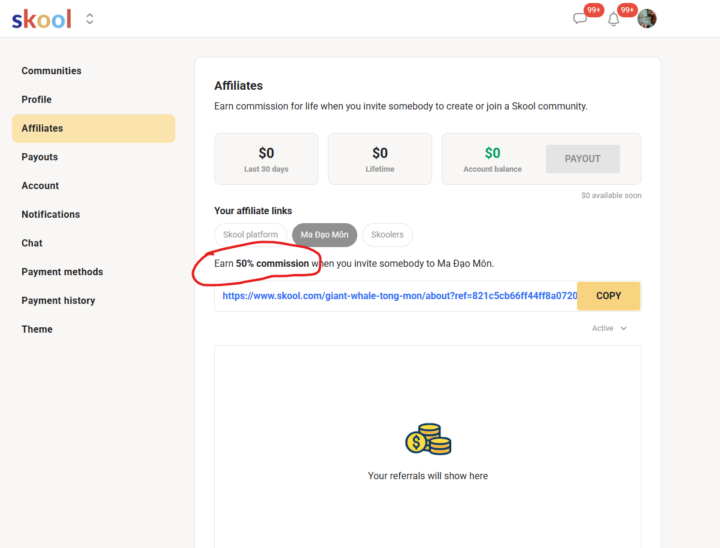Open the chat messages icon
The width and height of the screenshot is (720, 548).
(580, 18)
